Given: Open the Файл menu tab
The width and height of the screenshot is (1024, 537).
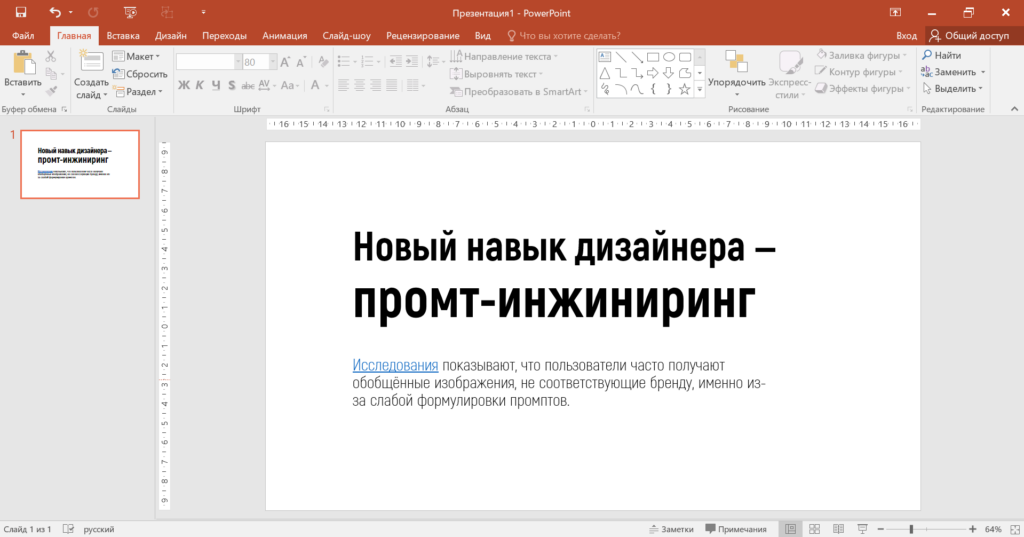Looking at the screenshot, I should (23, 36).
